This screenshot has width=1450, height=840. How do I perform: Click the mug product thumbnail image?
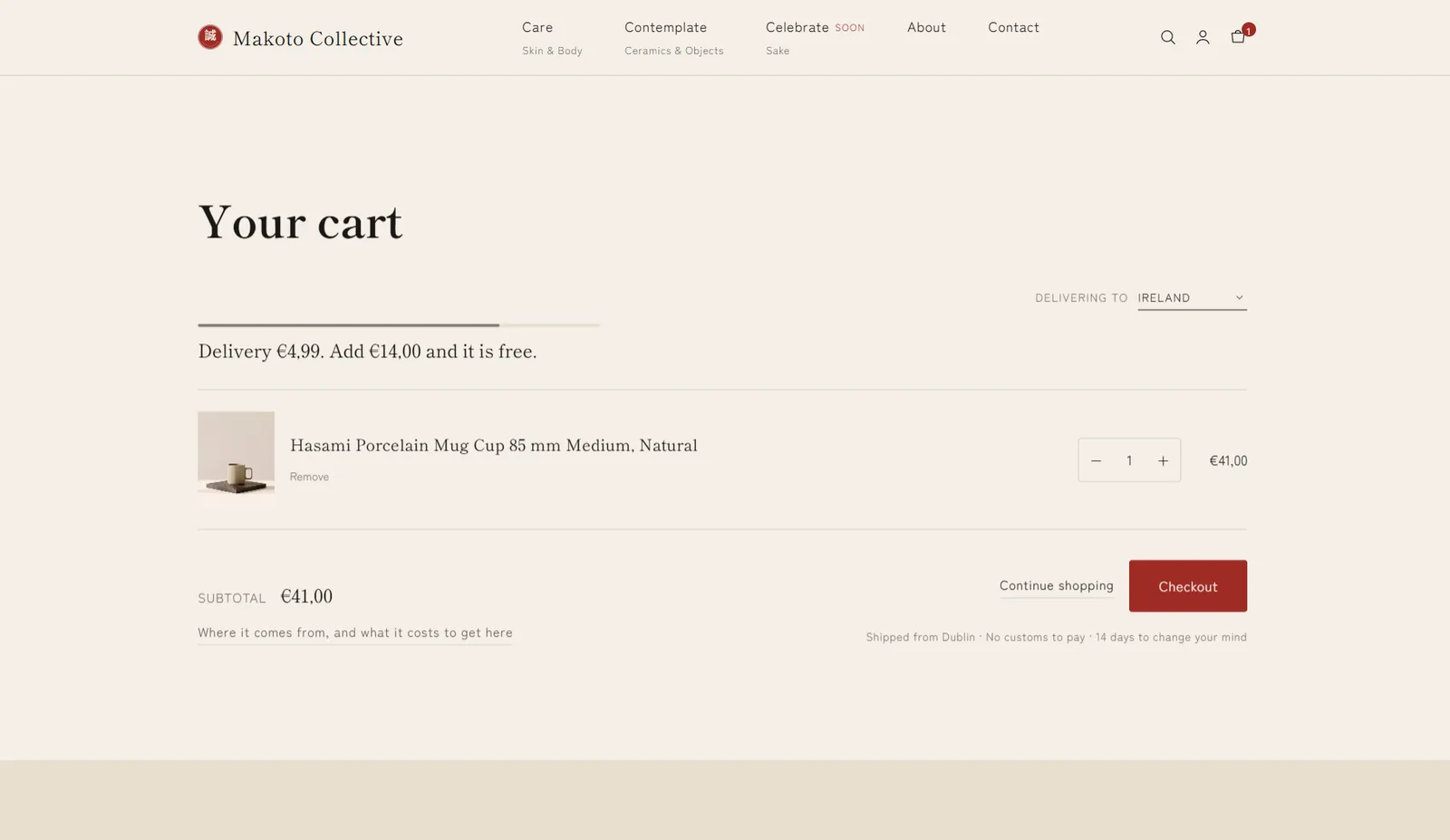pyautogui.click(x=236, y=453)
